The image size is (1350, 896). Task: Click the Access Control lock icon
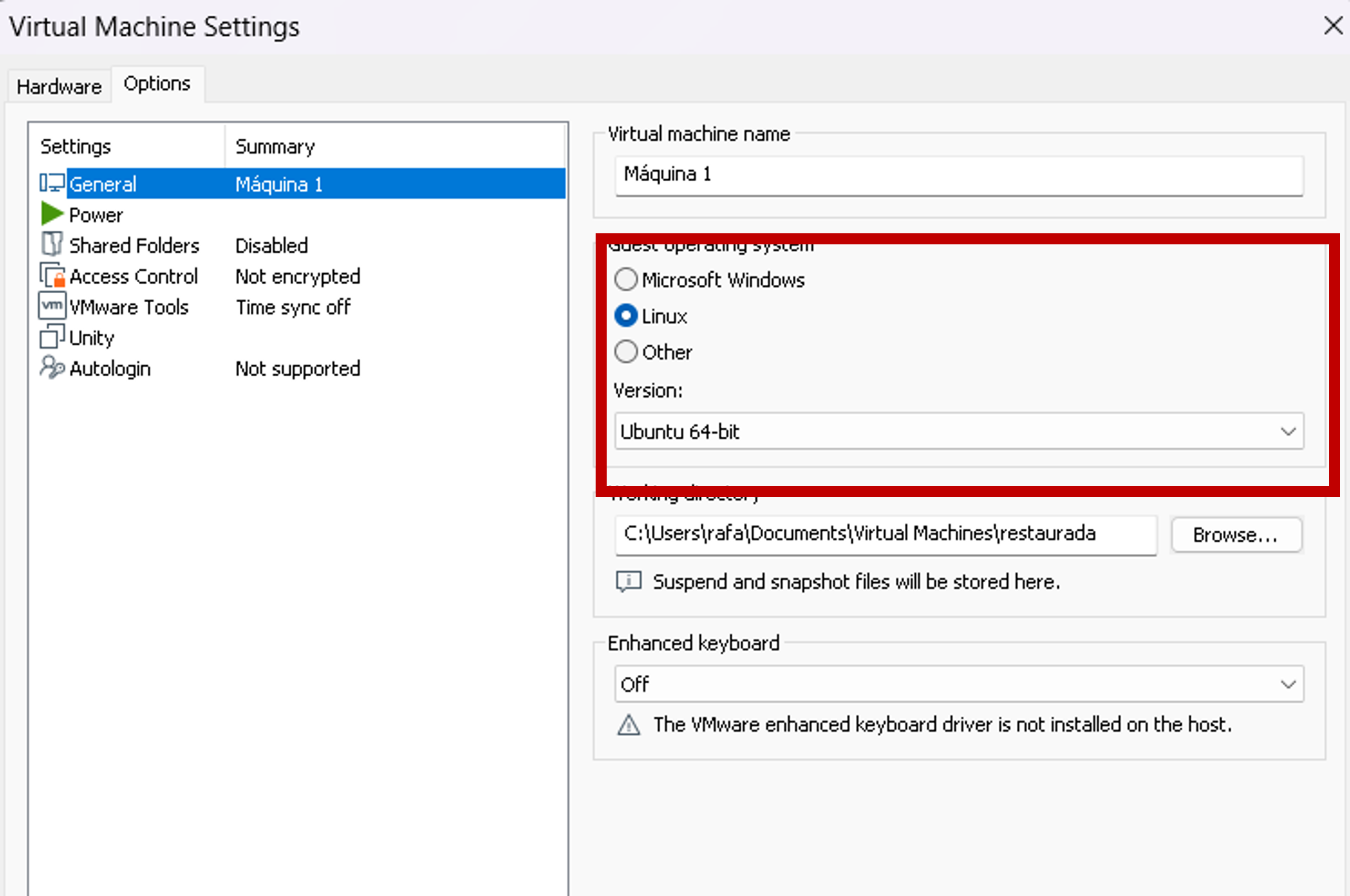52,275
